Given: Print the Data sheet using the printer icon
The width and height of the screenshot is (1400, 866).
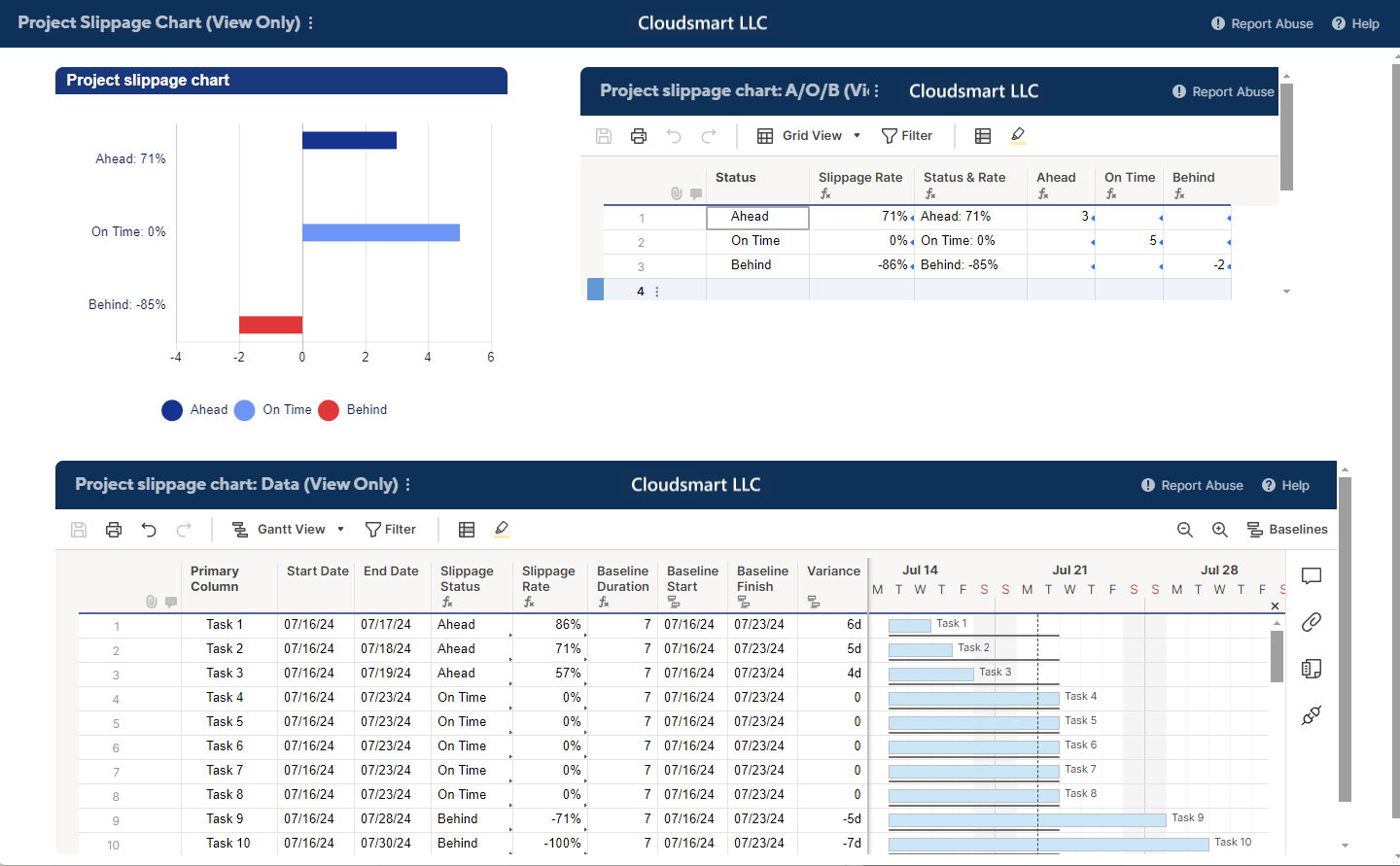Looking at the screenshot, I should 114,530.
